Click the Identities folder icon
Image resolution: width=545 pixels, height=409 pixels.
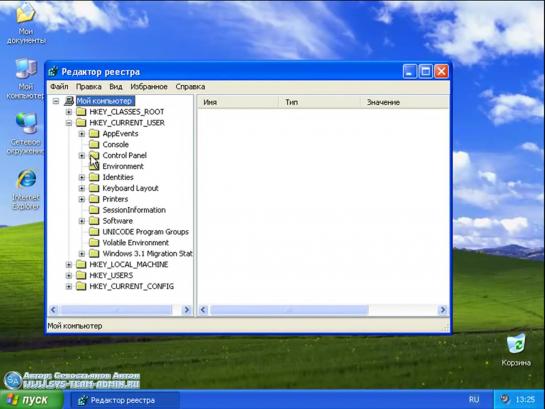click(94, 177)
